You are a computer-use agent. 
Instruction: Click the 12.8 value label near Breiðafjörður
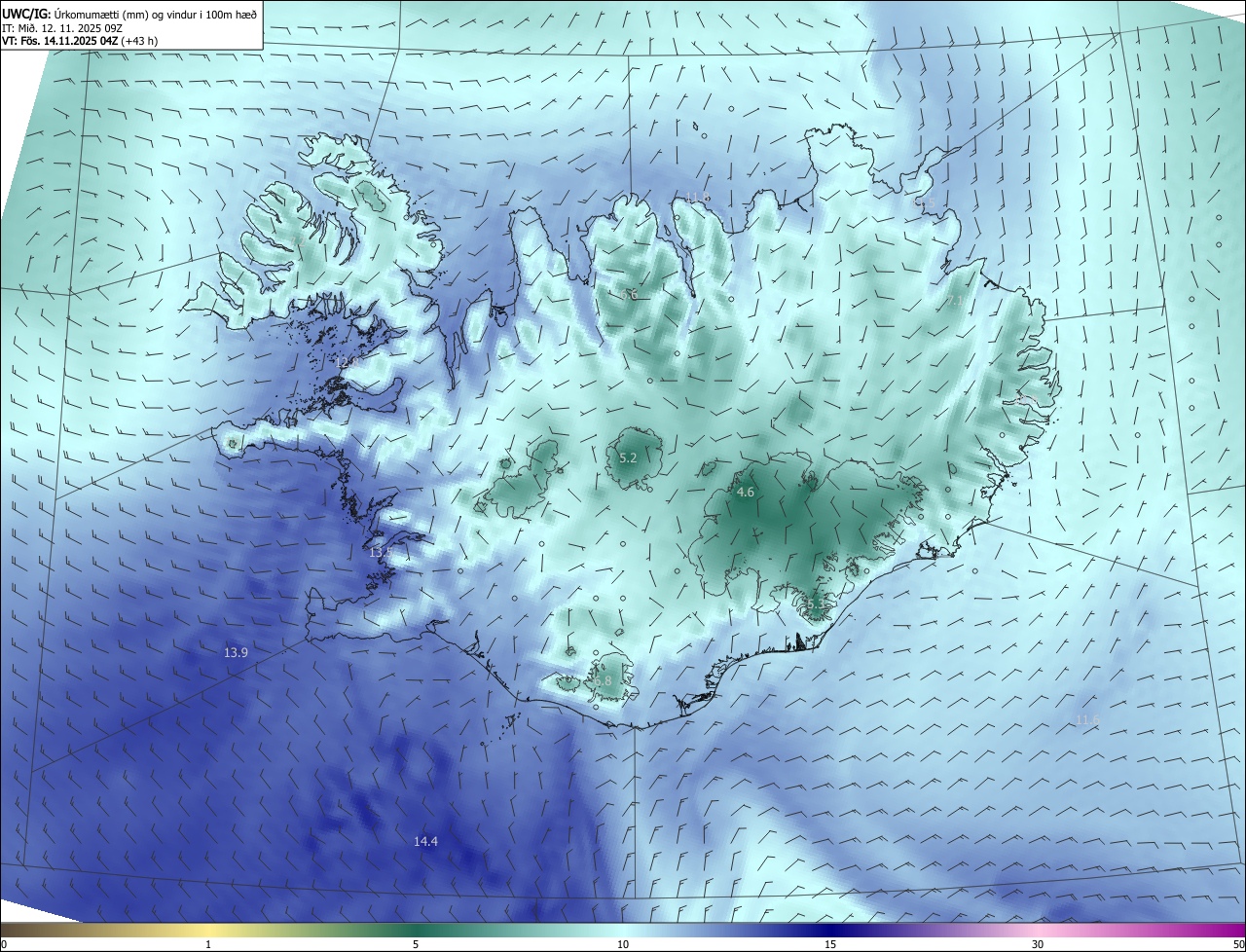click(348, 362)
